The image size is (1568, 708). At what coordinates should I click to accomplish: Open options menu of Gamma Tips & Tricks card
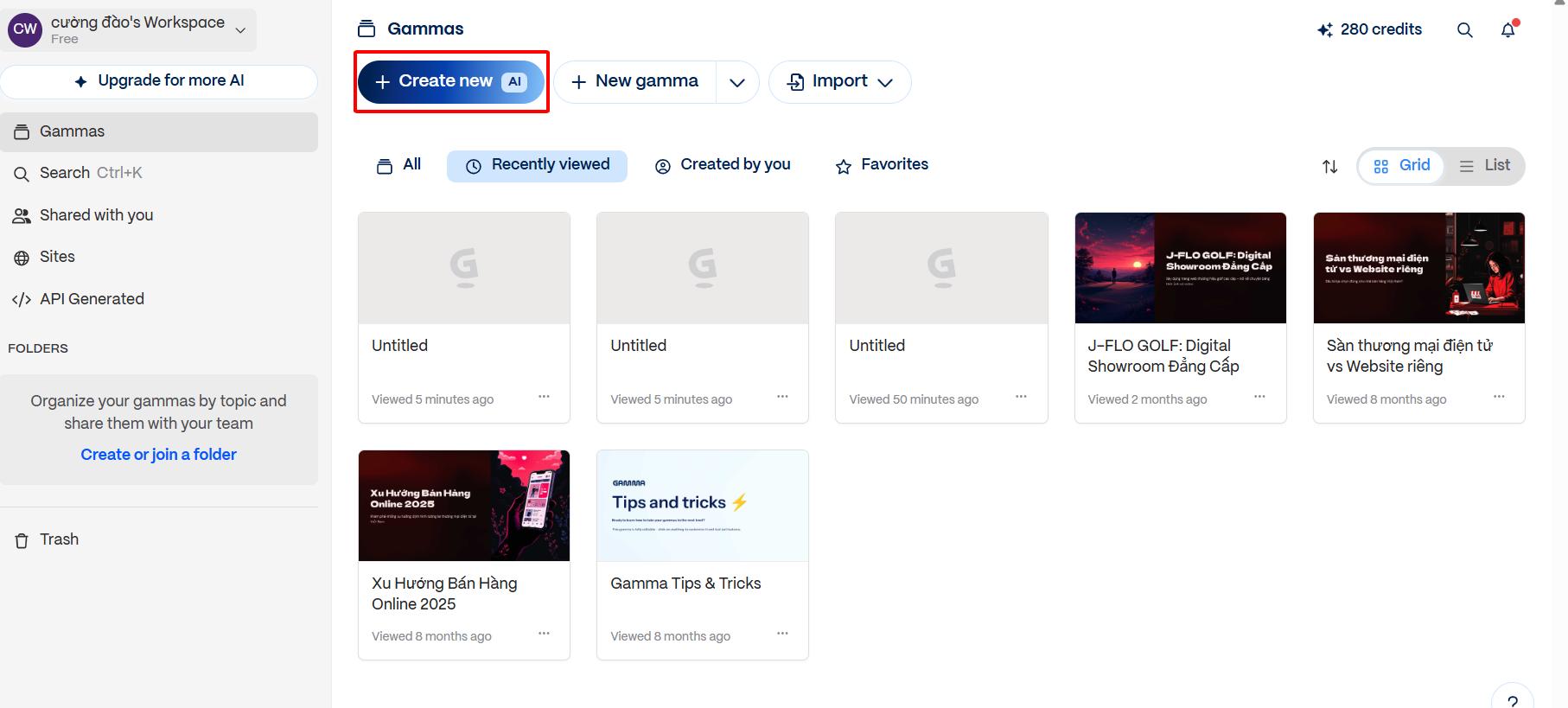782,634
